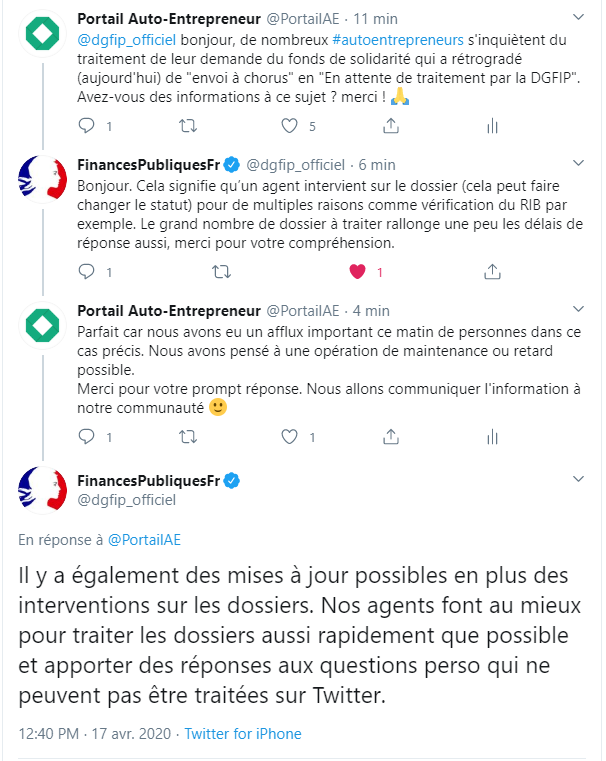Open Portail Auto-Entrepreneur's green avatar on first tweet

pos(43,33)
